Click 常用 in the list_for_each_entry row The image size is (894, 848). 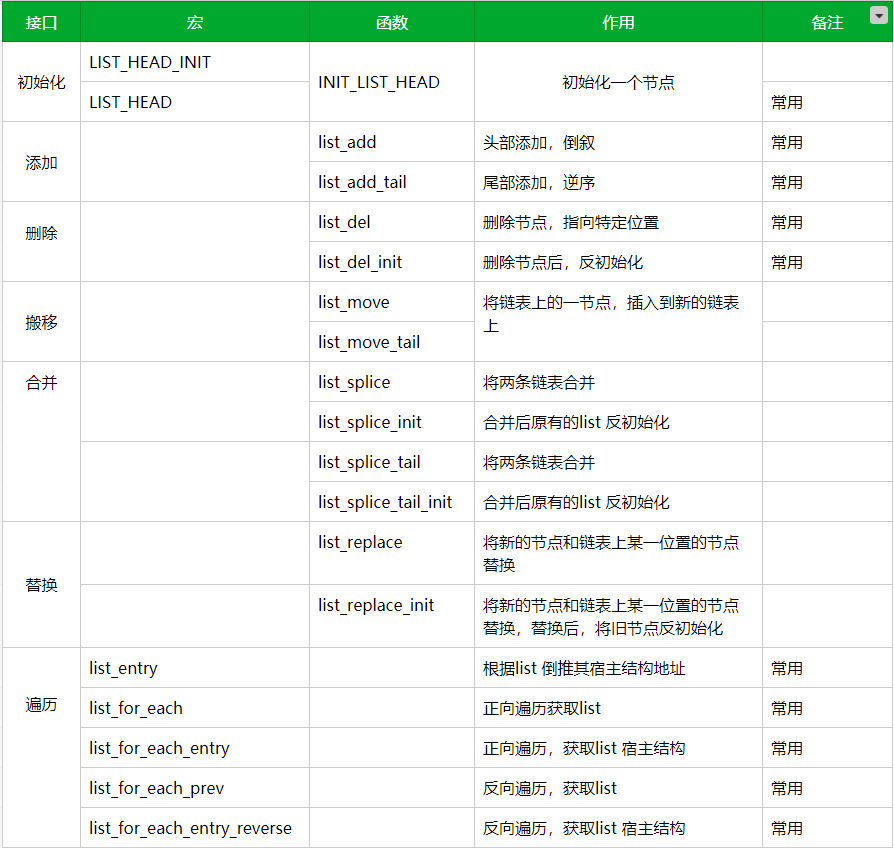tap(787, 748)
